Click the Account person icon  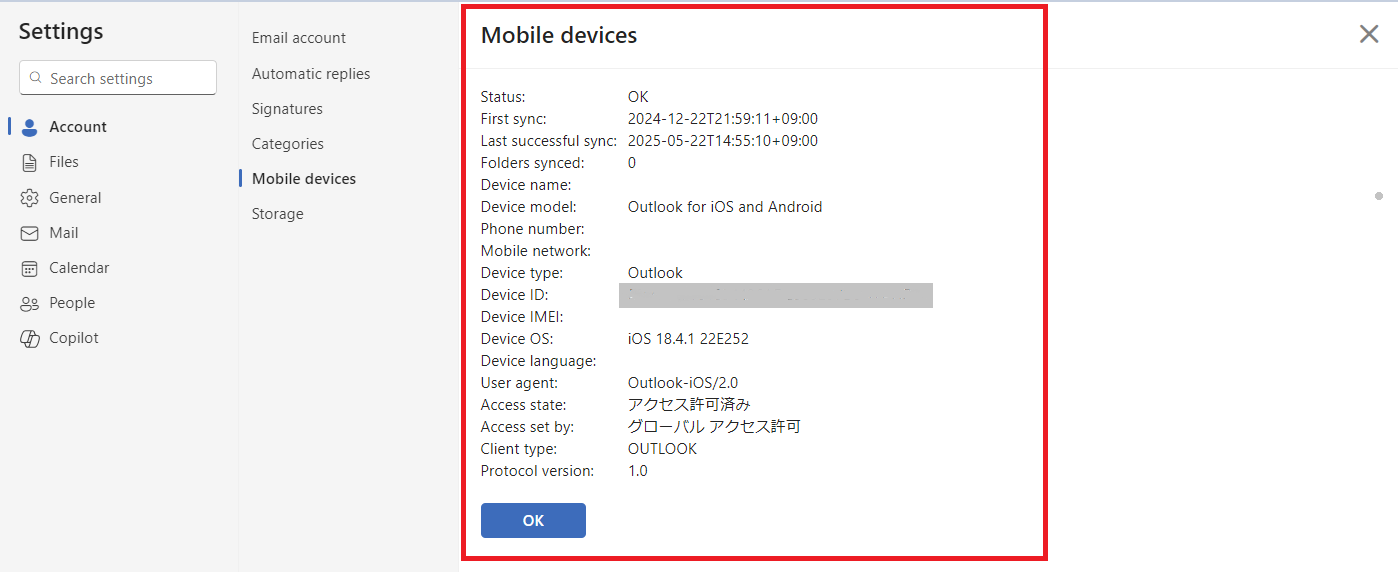pos(30,127)
